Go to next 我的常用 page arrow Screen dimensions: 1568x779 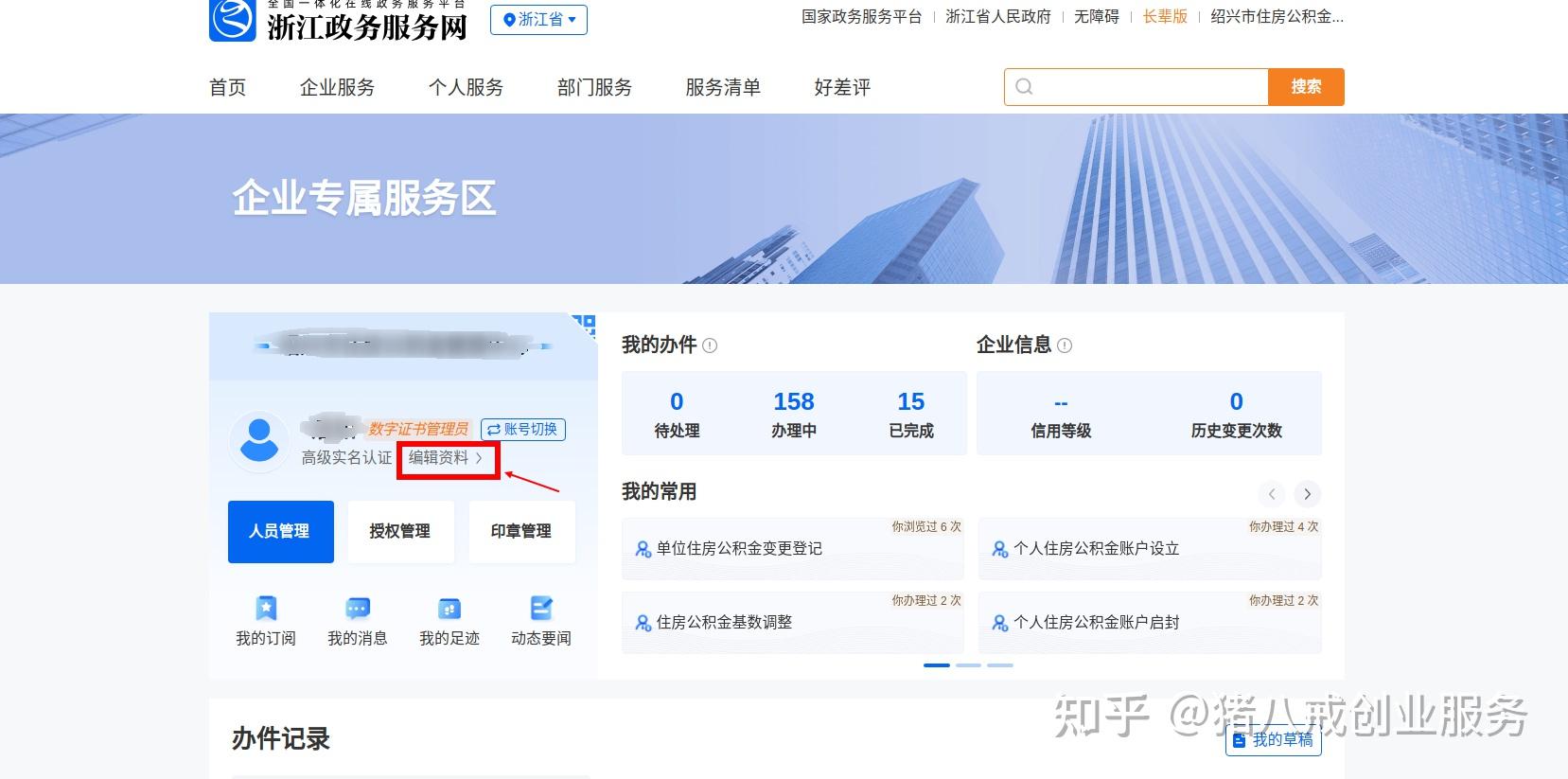point(1307,494)
